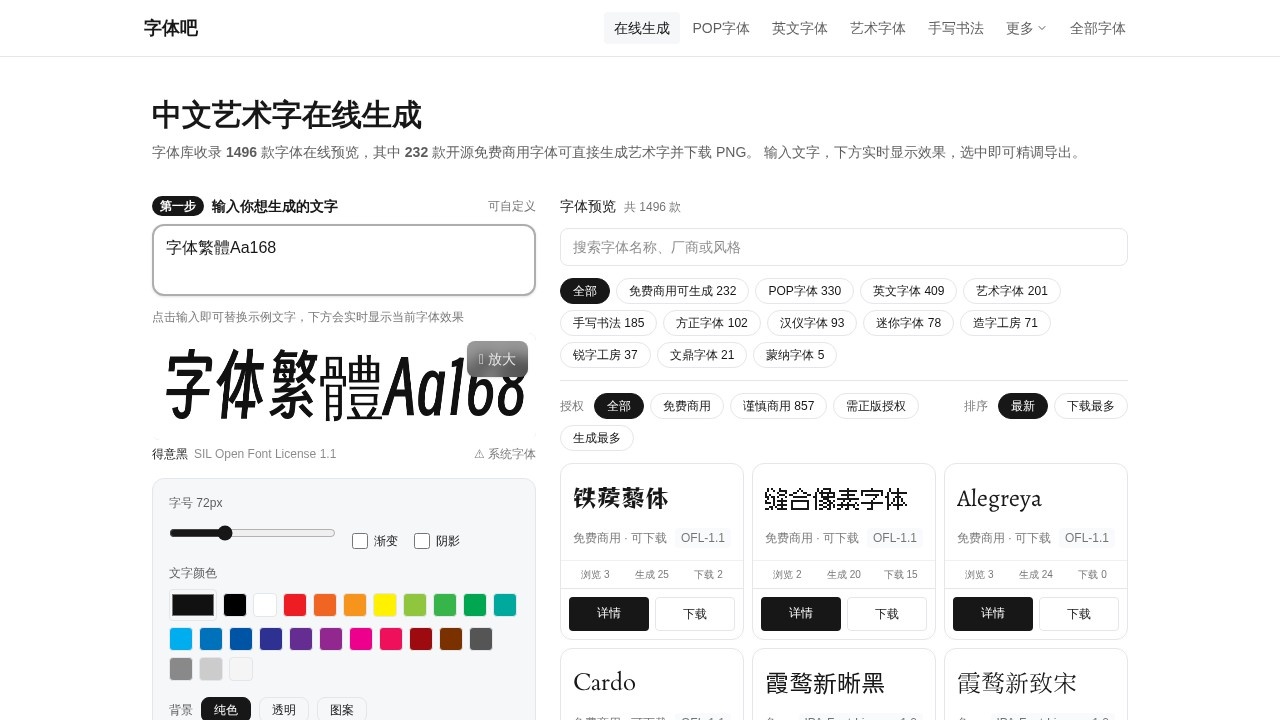The height and width of the screenshot is (720, 1280).
Task: Choose the navy indigo color swatch
Action: pyautogui.click(x=271, y=639)
